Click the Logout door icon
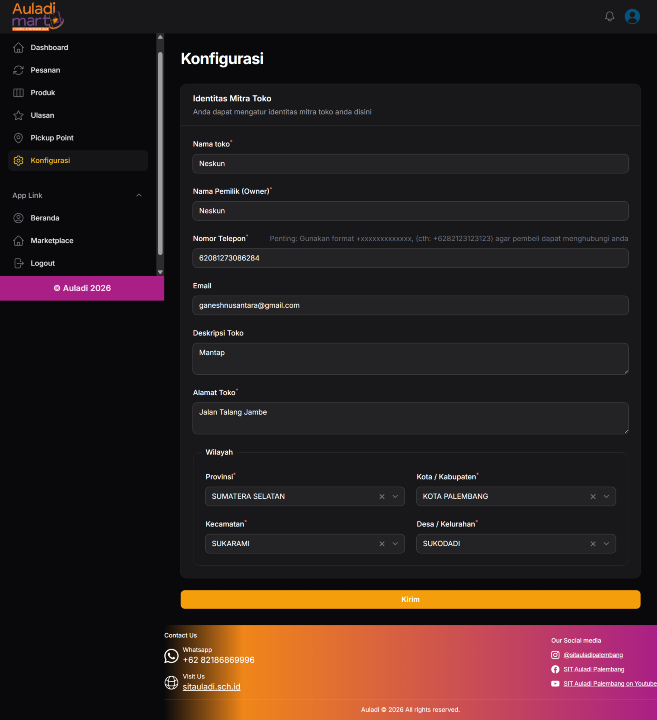 [18, 263]
